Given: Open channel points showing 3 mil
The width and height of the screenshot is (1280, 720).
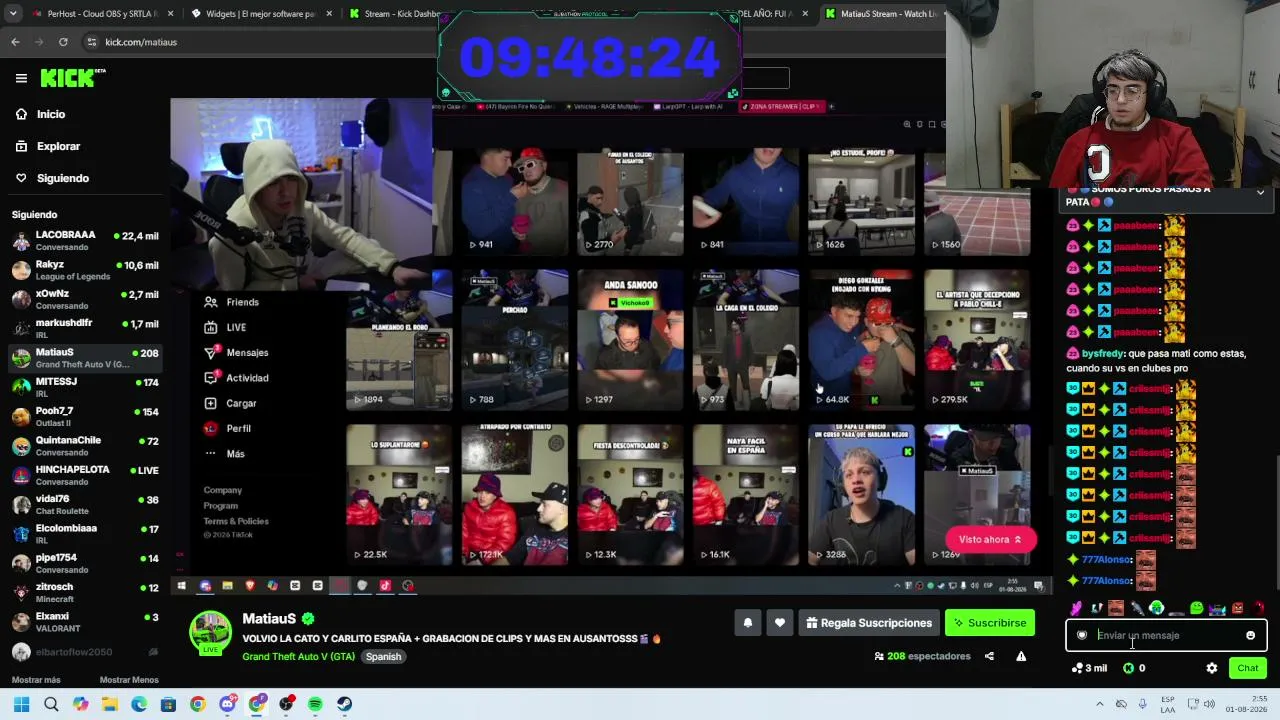Looking at the screenshot, I should pos(1089,668).
